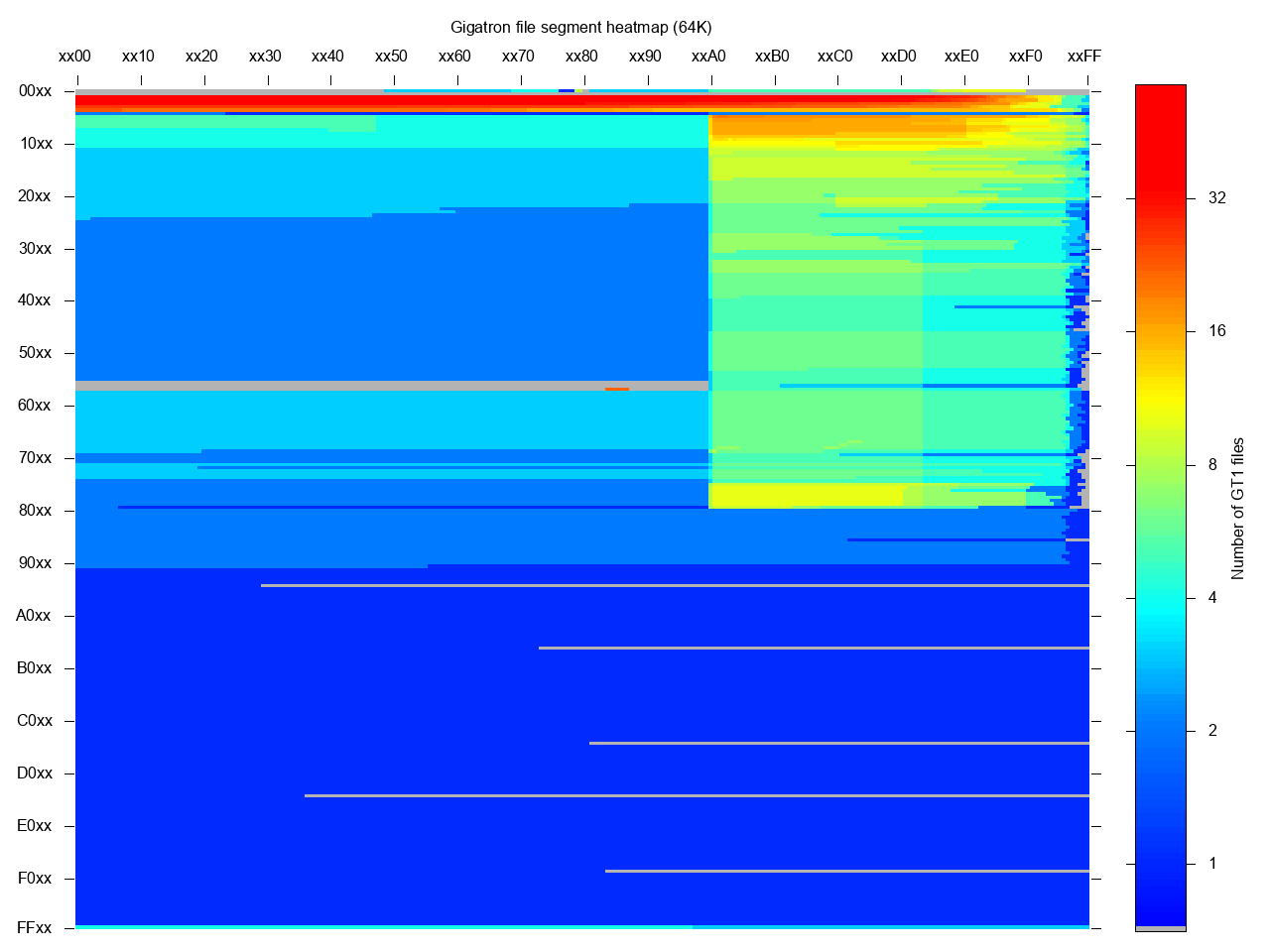Click the 60xx row label
This screenshot has width=1270, height=952.
36,406
